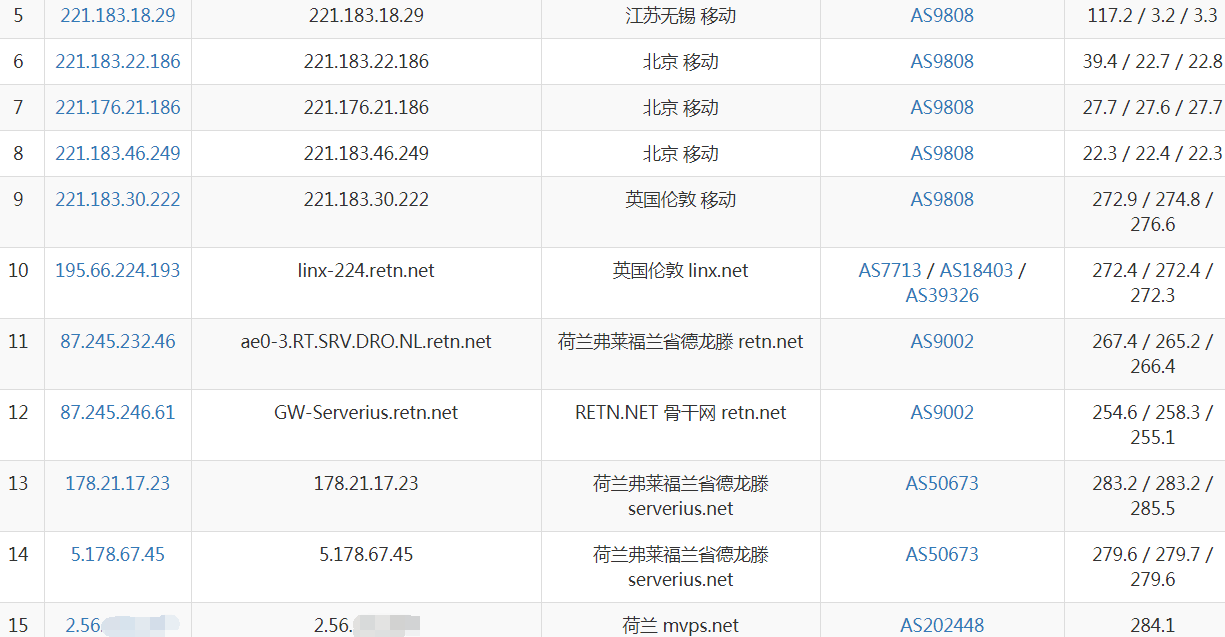Select hop number 13
This screenshot has width=1225, height=637.
[x=18, y=484]
